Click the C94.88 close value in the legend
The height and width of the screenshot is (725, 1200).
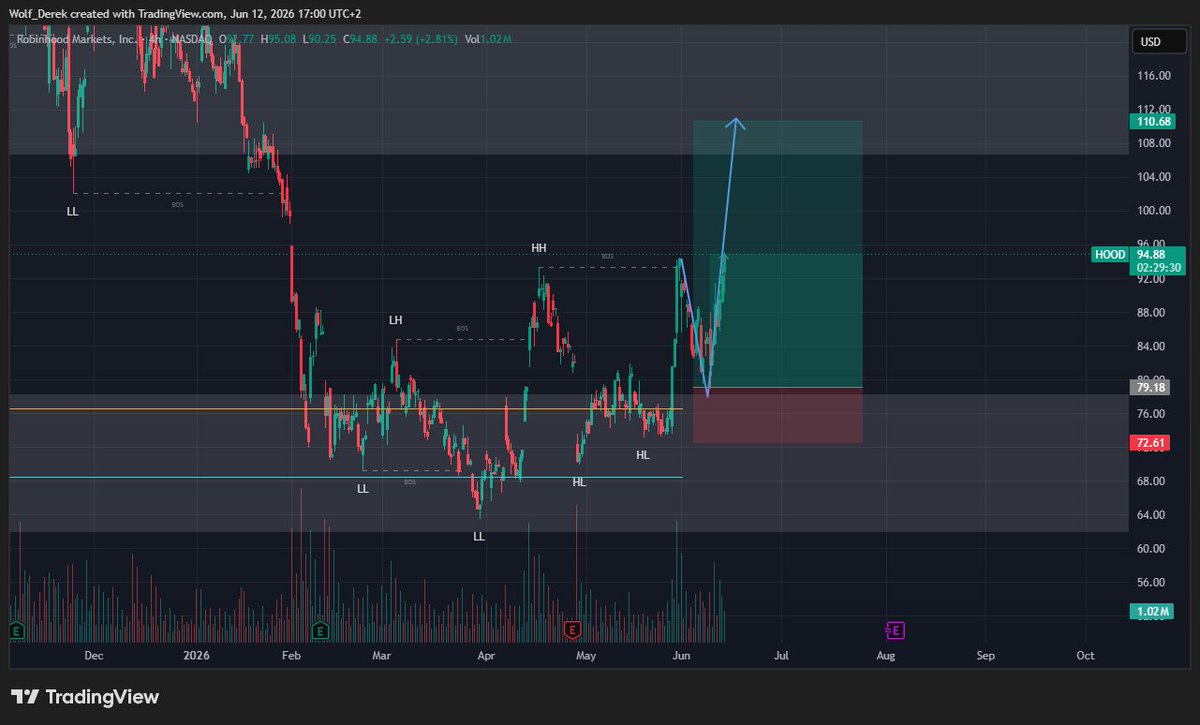click(x=360, y=40)
